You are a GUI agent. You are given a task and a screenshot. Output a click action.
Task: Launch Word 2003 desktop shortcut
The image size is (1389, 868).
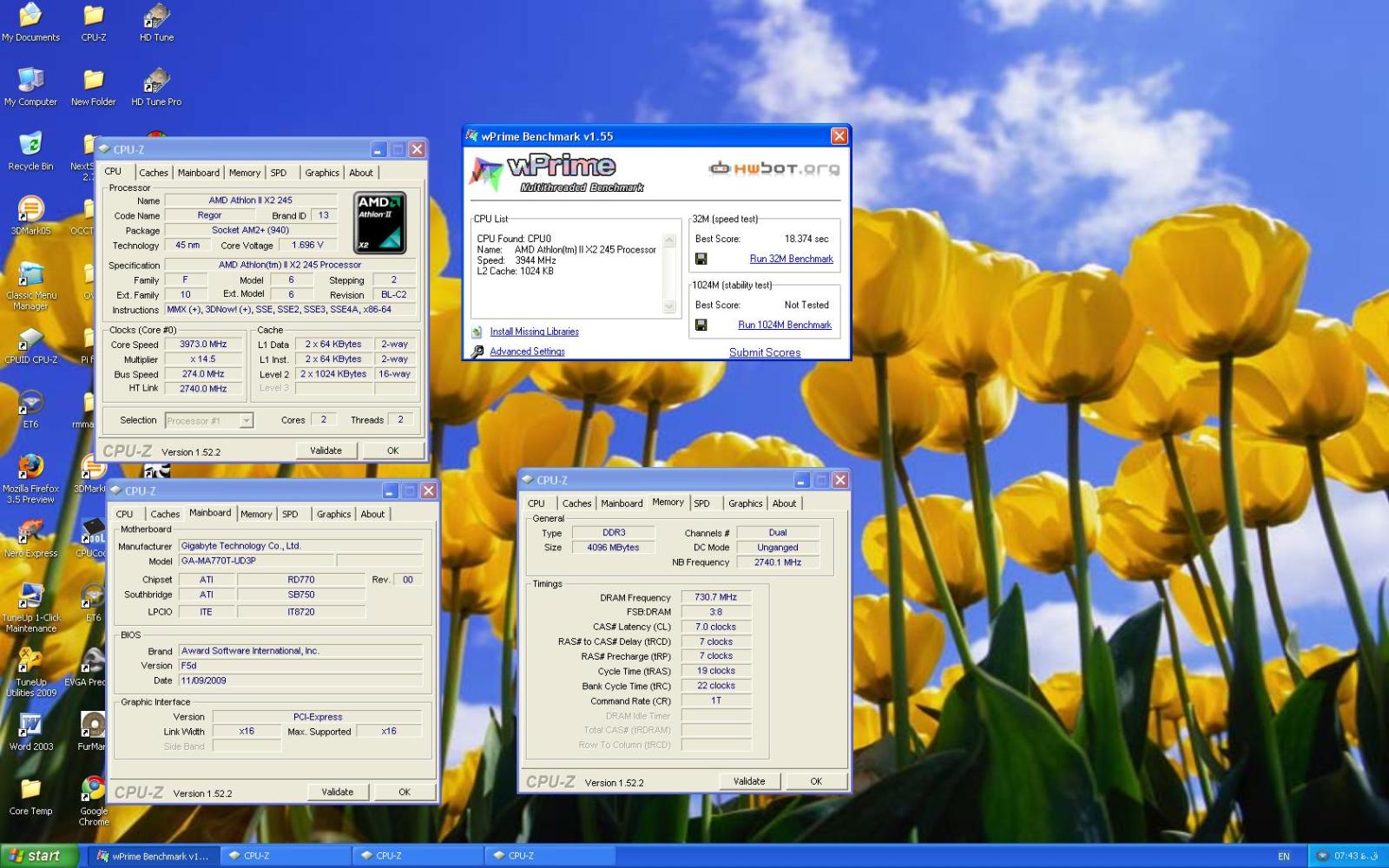[30, 731]
